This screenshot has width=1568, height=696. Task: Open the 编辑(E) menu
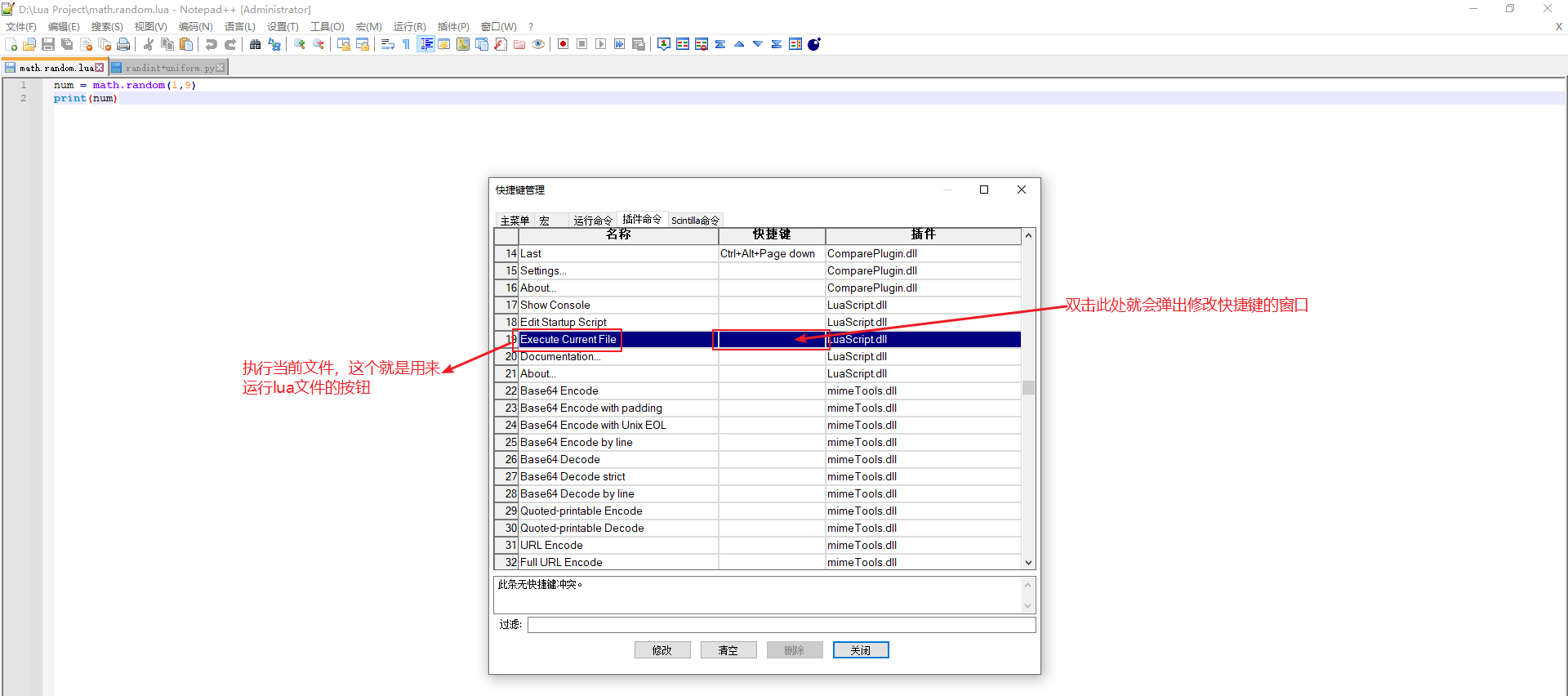tap(64, 27)
